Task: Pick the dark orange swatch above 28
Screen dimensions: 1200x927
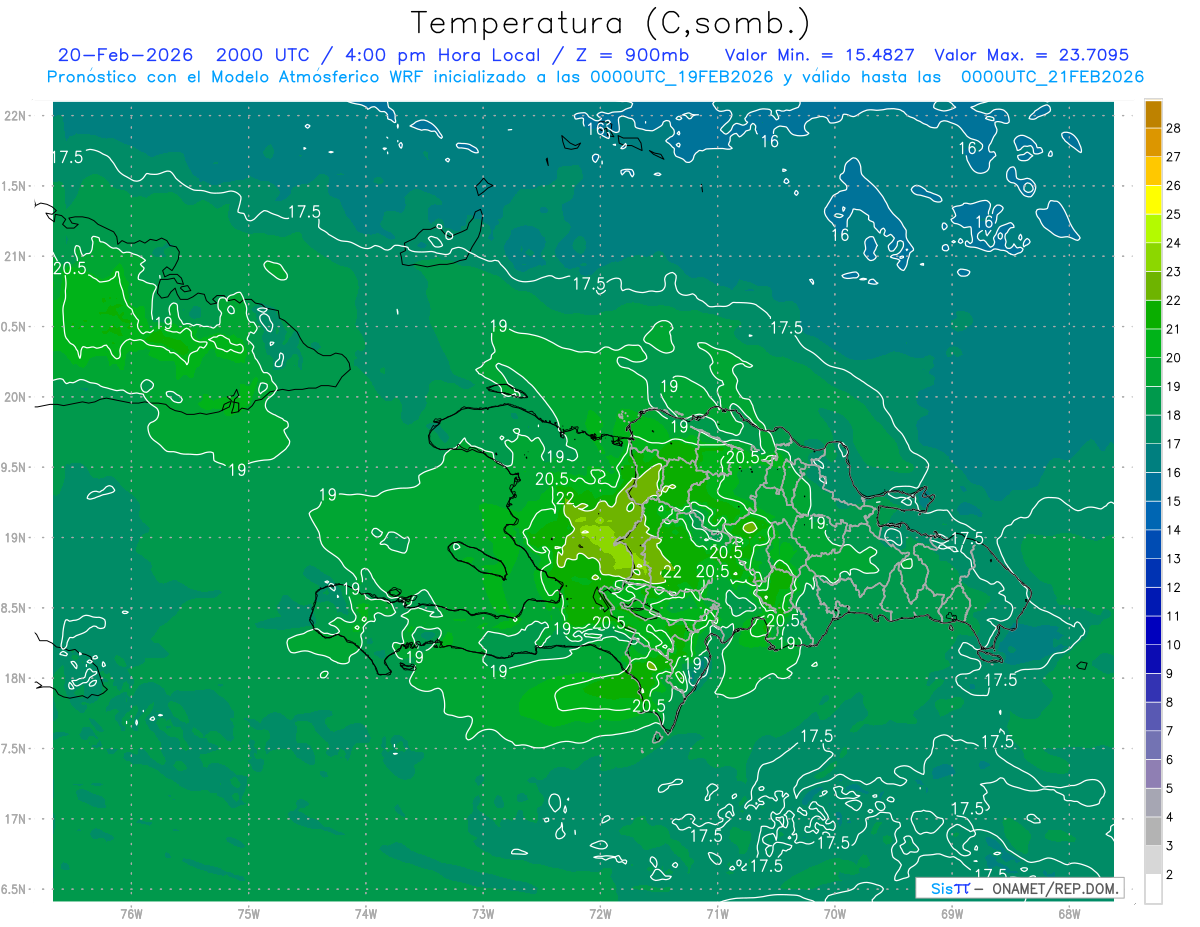Action: (1154, 115)
